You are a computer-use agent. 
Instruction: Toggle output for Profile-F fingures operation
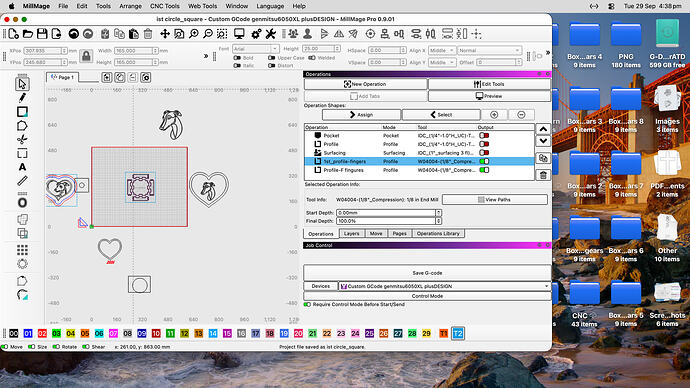click(x=484, y=170)
